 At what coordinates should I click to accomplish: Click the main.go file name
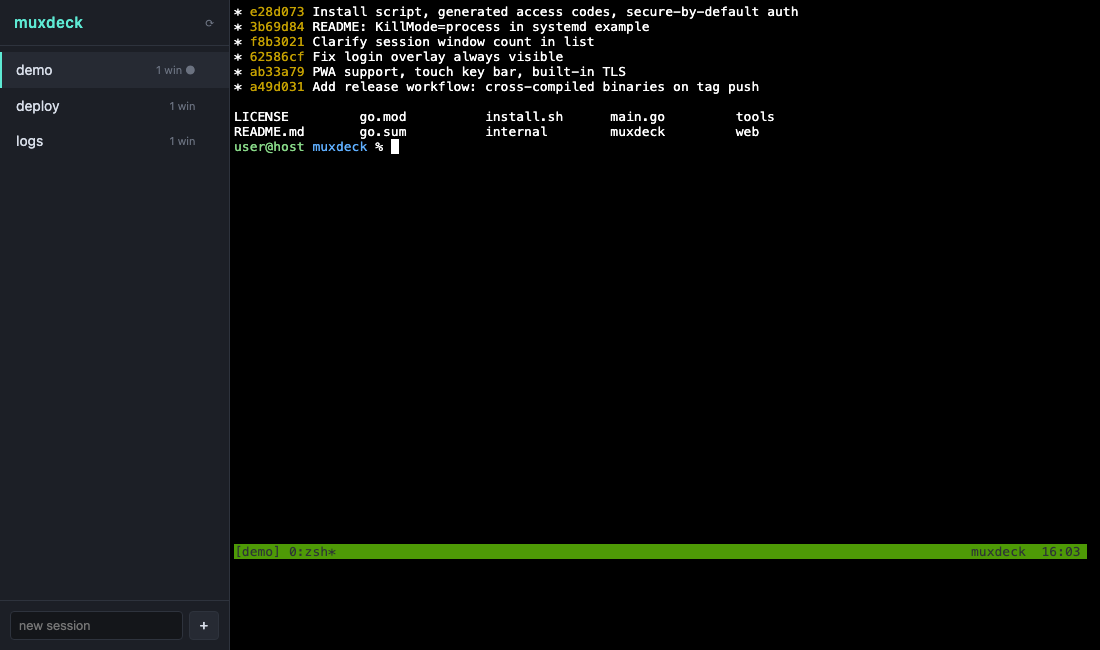[x=637, y=116]
